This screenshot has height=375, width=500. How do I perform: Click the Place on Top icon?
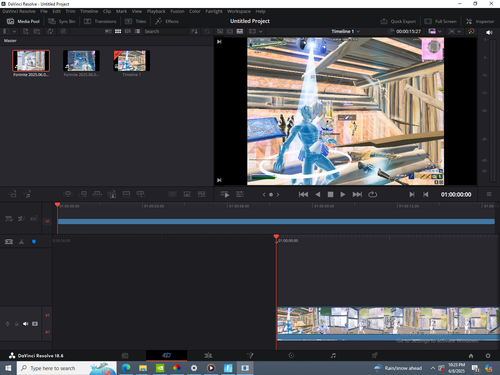(x=126, y=194)
